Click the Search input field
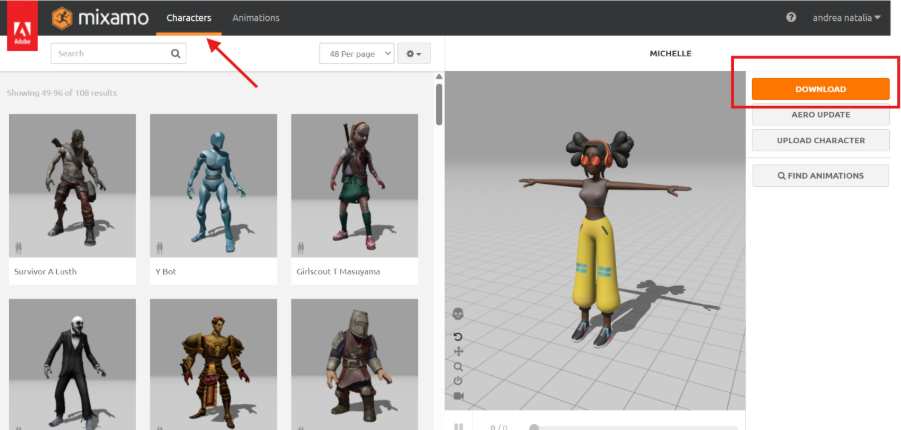This screenshot has width=901, height=430. coord(118,53)
